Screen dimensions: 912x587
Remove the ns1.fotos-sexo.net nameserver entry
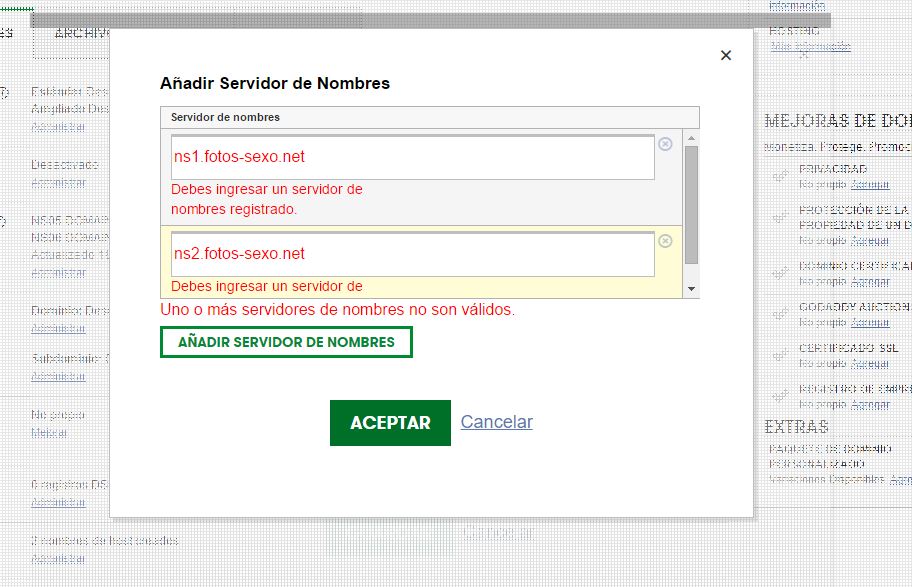pyautogui.click(x=665, y=144)
